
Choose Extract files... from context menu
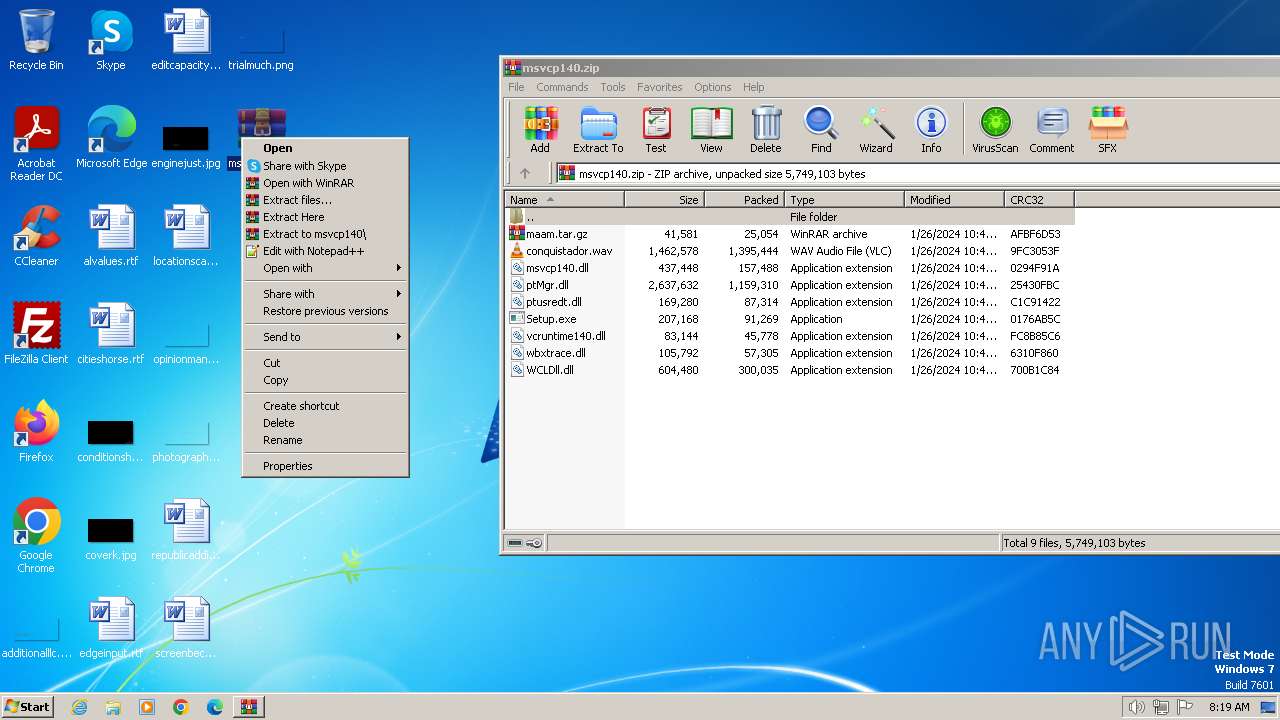(x=326, y=200)
